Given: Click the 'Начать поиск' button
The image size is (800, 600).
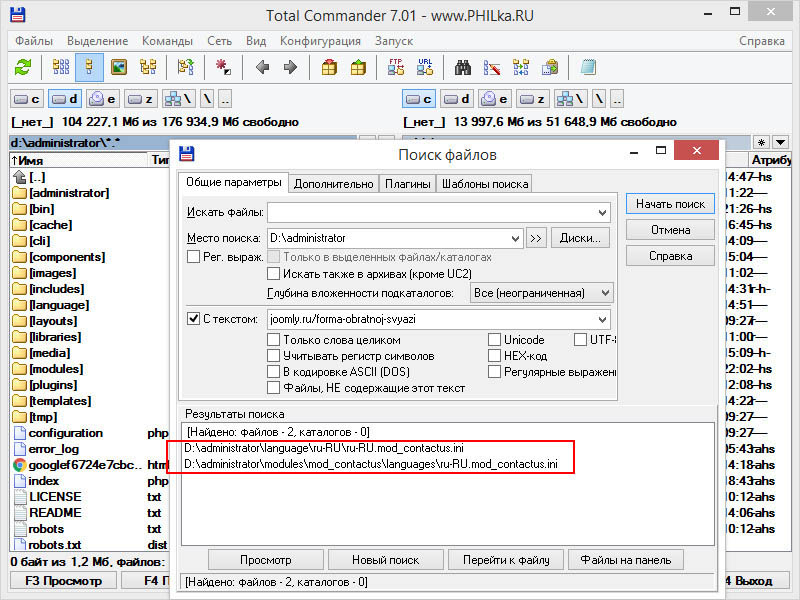Looking at the screenshot, I should click(x=670, y=204).
